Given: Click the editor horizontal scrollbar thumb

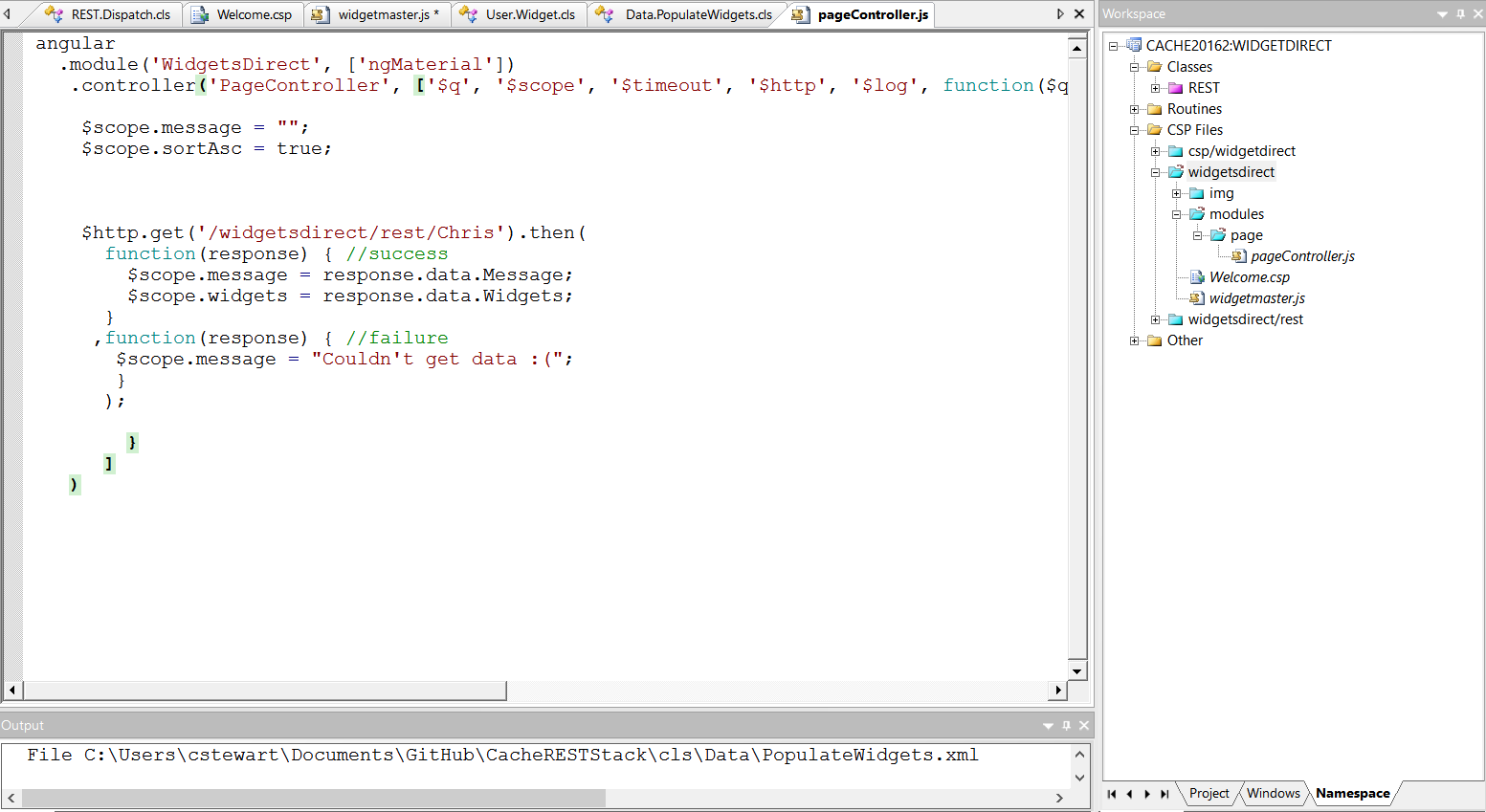Looking at the screenshot, I should [x=265, y=691].
